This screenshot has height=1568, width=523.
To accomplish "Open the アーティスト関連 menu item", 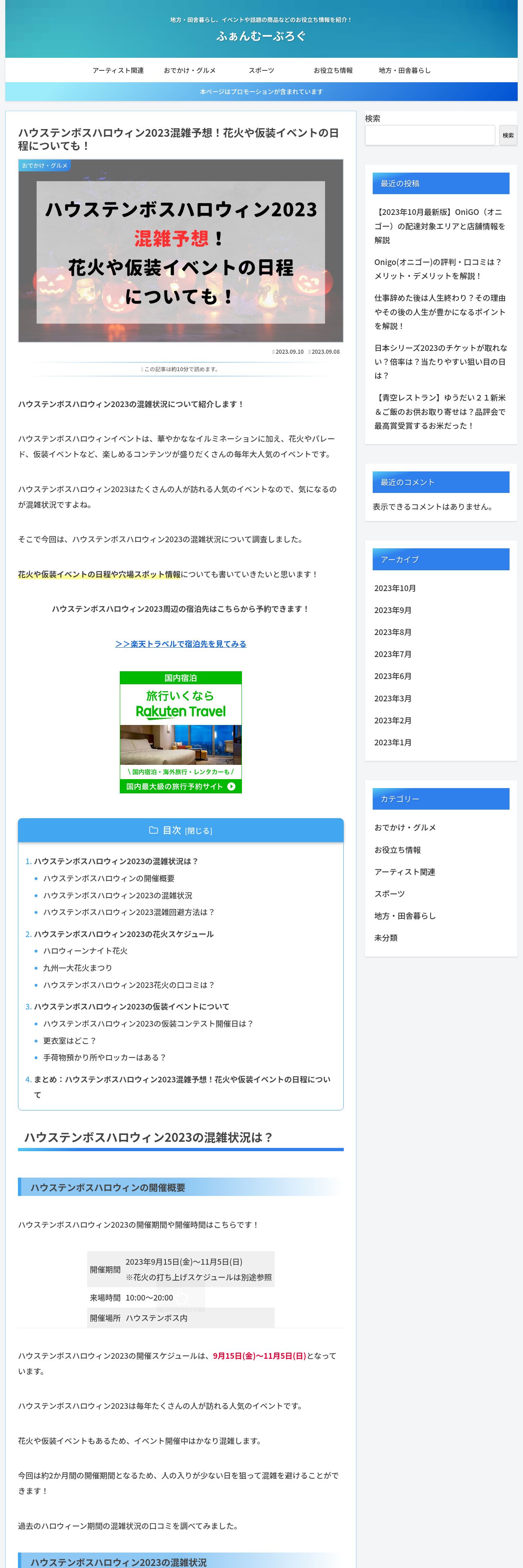I will (x=118, y=70).
